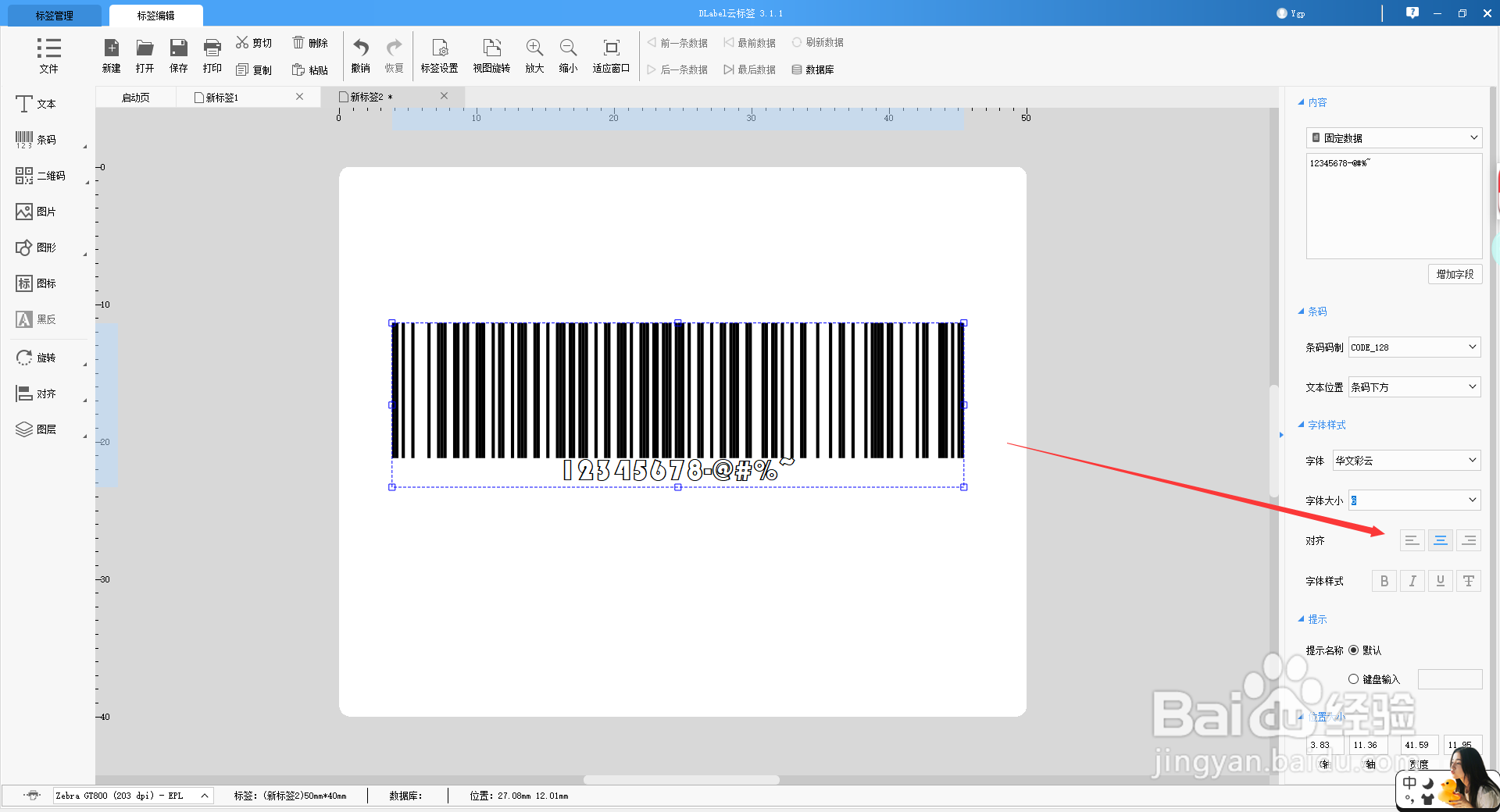Select the 条码 barcode tool
The height and width of the screenshot is (812, 1500).
[x=36, y=140]
